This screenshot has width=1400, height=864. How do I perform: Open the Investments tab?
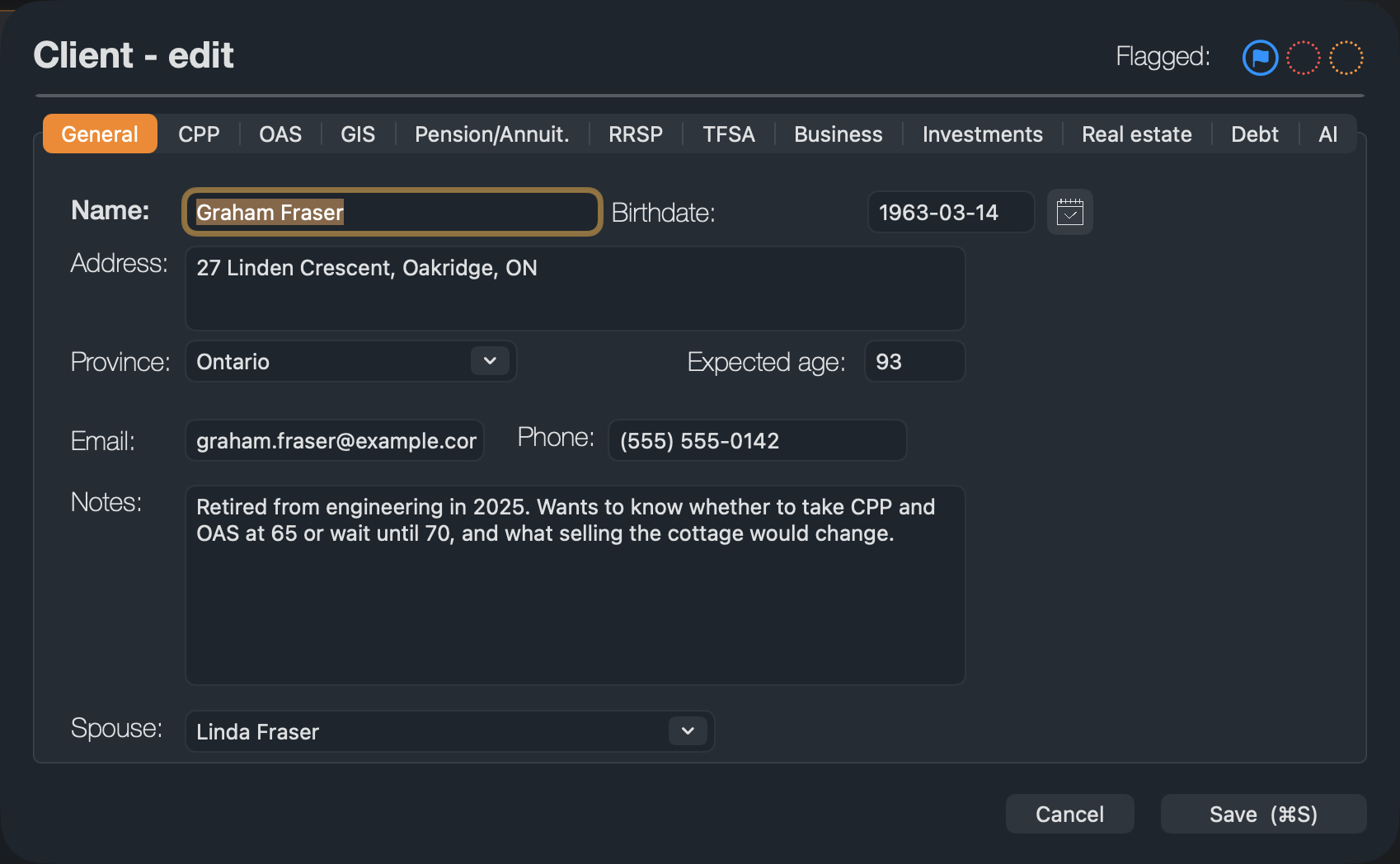(983, 134)
